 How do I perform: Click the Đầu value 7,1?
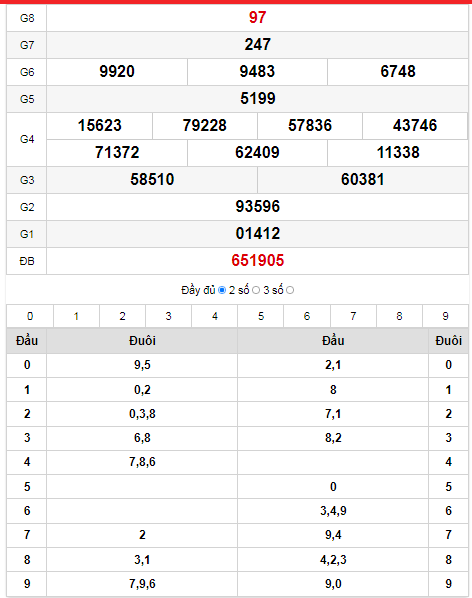pos(333,414)
